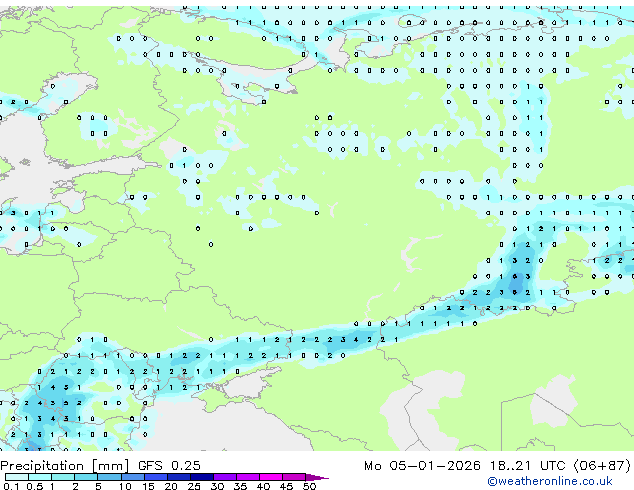Click the "Precipitation [mm]" title text
This screenshot has height=490, width=634.
pos(65,466)
